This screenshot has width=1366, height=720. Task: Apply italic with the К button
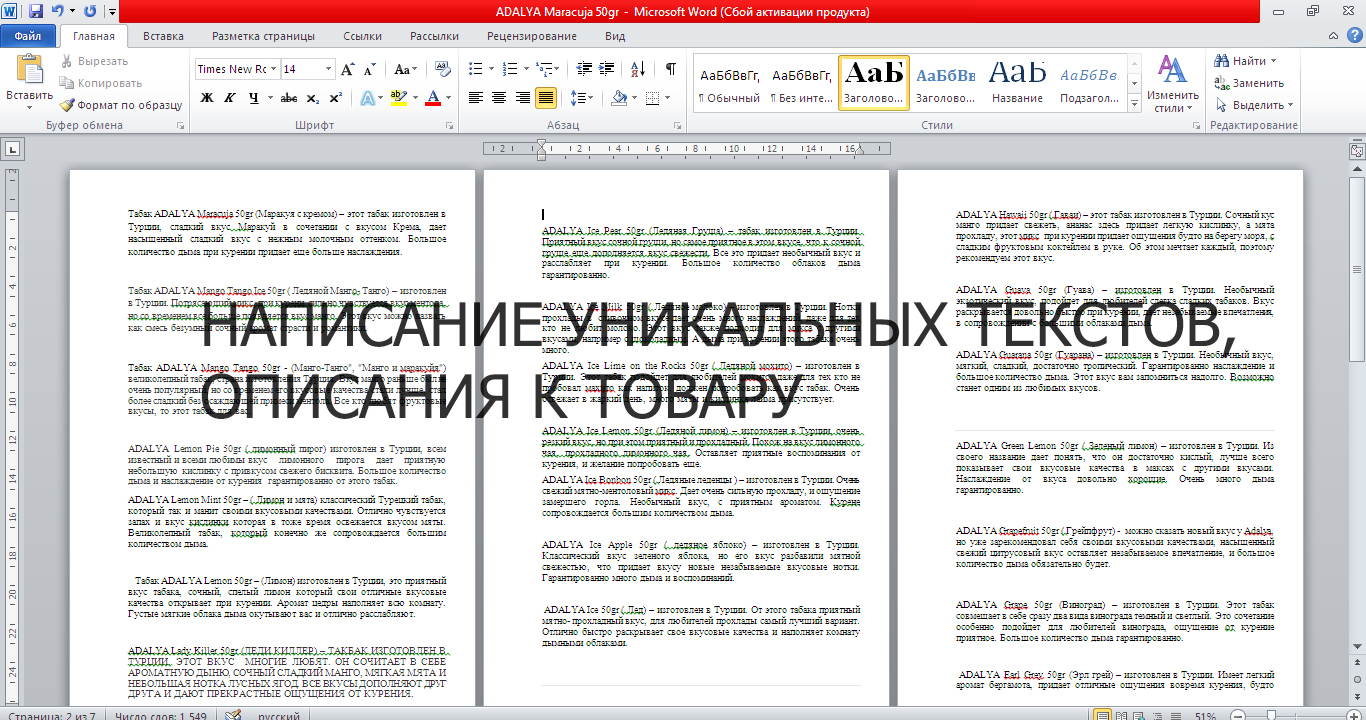coord(230,98)
